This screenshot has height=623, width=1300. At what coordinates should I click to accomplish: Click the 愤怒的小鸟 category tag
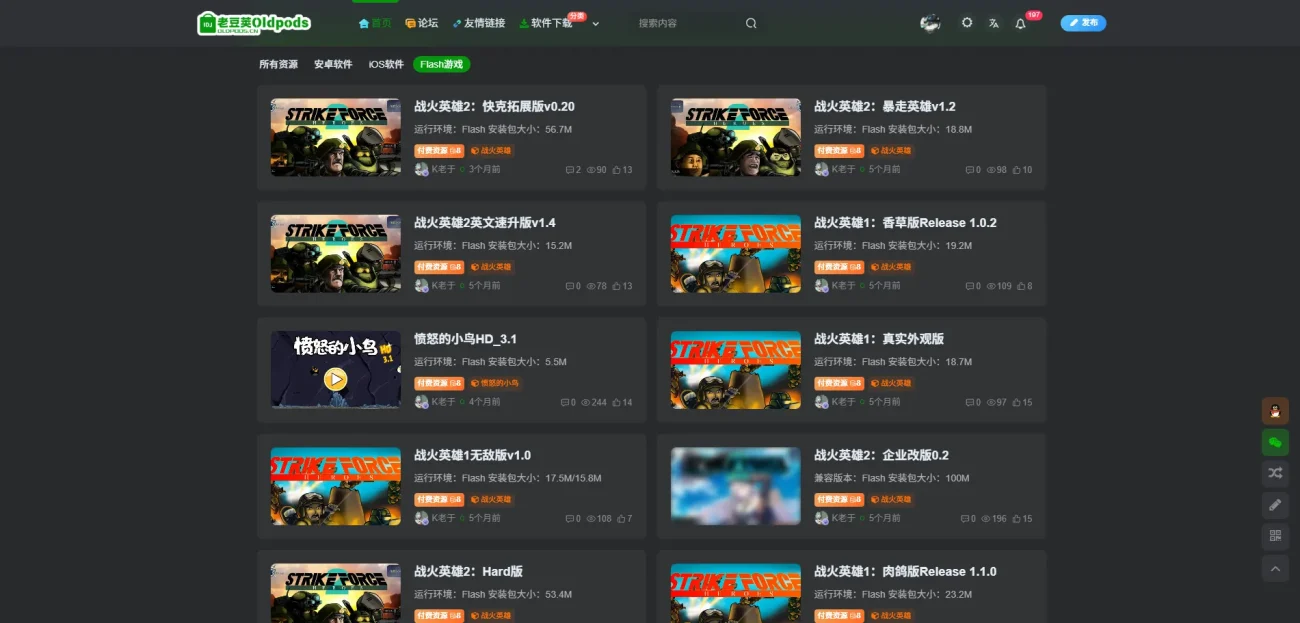click(495, 383)
